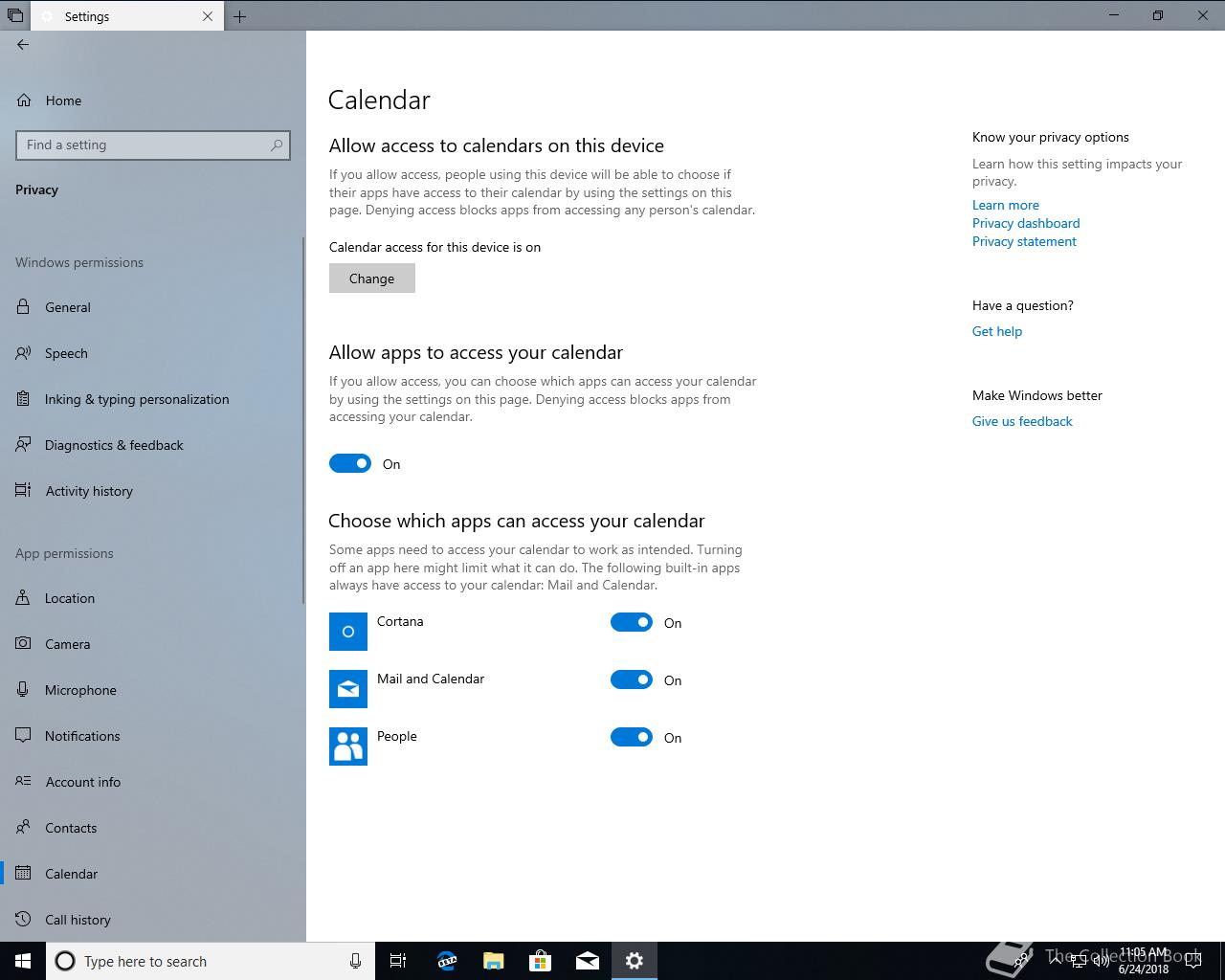Image resolution: width=1225 pixels, height=980 pixels.
Task: Select Camera in App permissions
Action: (153, 644)
